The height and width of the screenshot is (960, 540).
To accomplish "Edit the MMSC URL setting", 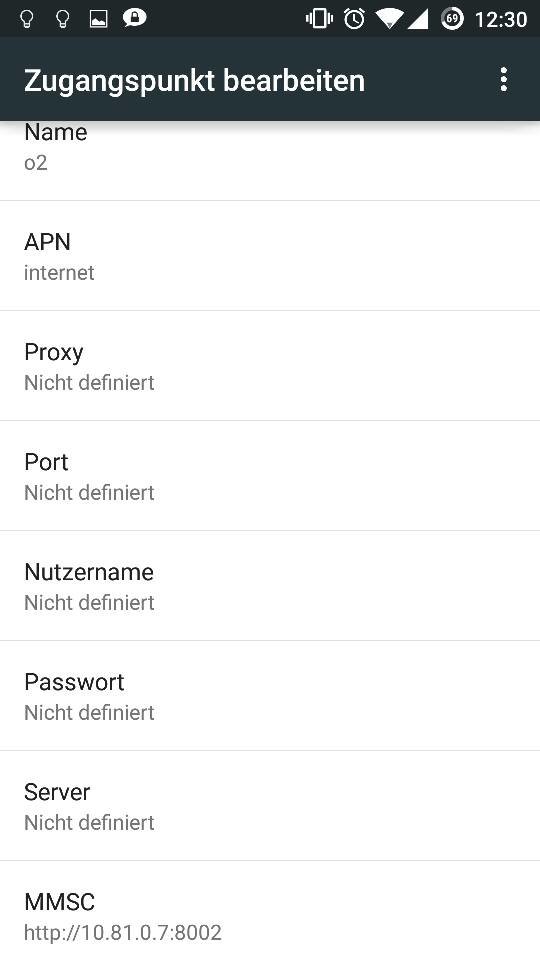I will (x=270, y=911).
